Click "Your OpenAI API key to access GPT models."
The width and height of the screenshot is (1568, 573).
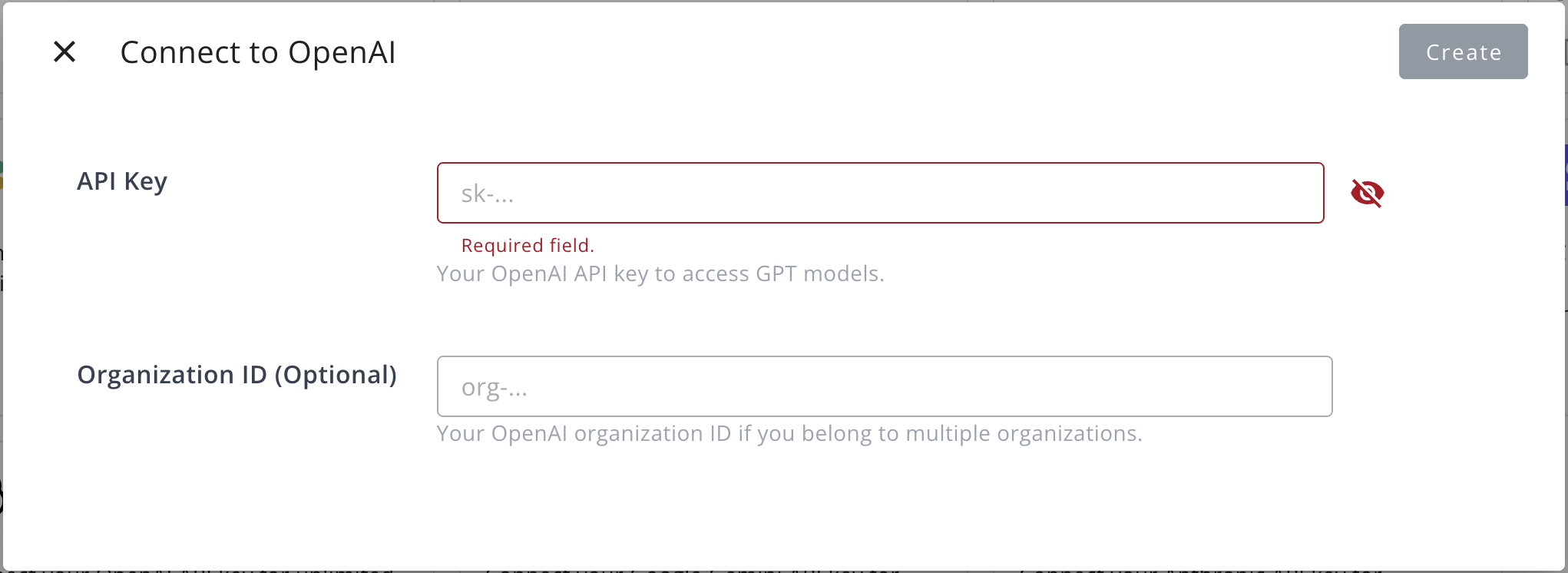(x=660, y=274)
